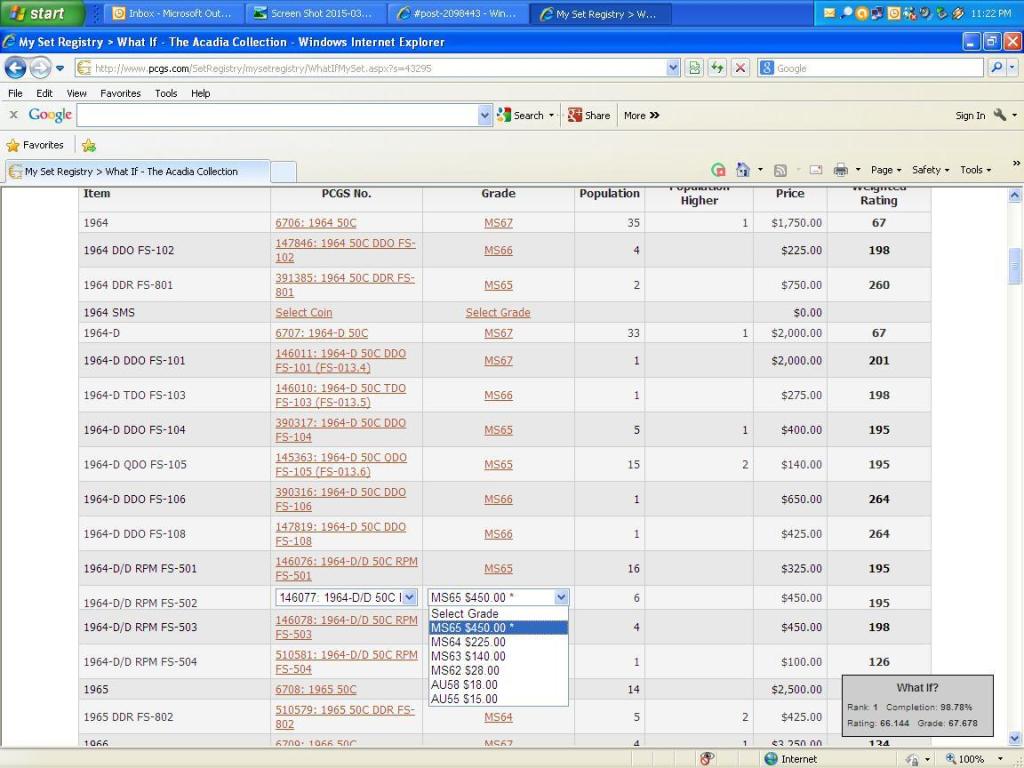This screenshot has width=1024, height=768.
Task: Click the Google Search toolbar button
Action: (x=525, y=115)
